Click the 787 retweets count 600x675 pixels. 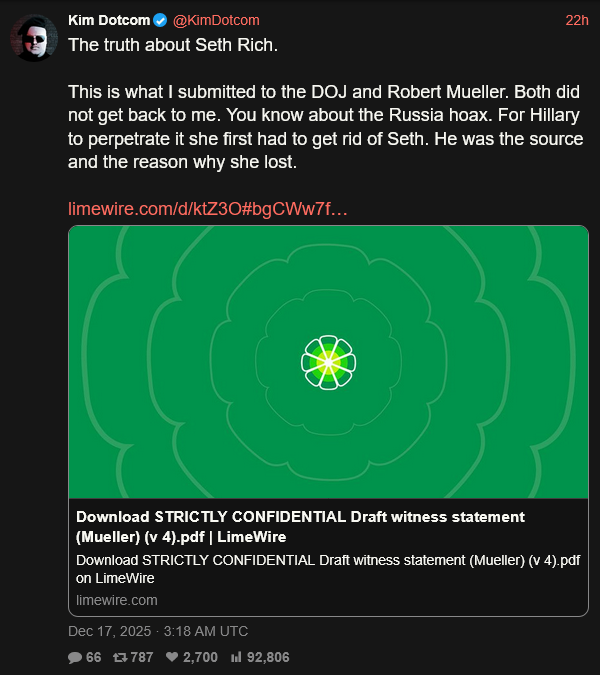(141, 657)
